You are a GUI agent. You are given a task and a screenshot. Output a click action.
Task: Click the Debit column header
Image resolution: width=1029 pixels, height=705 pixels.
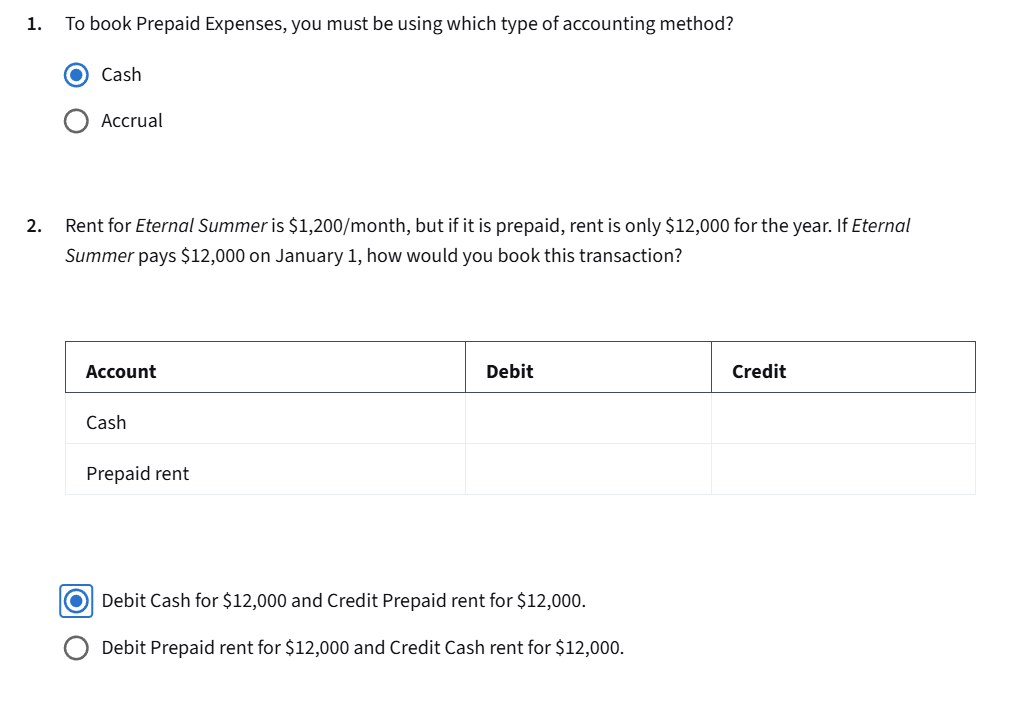coord(510,370)
